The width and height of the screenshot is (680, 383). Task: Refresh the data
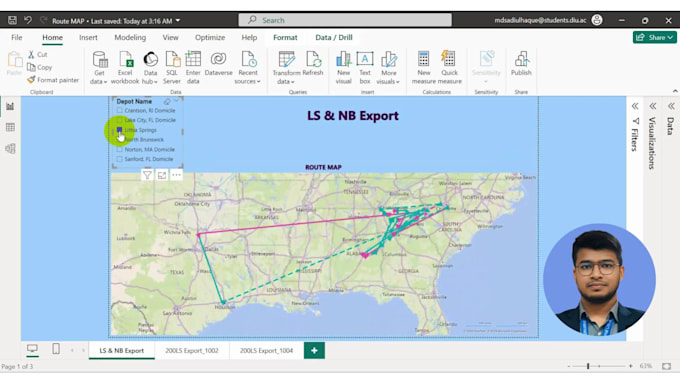coord(313,64)
